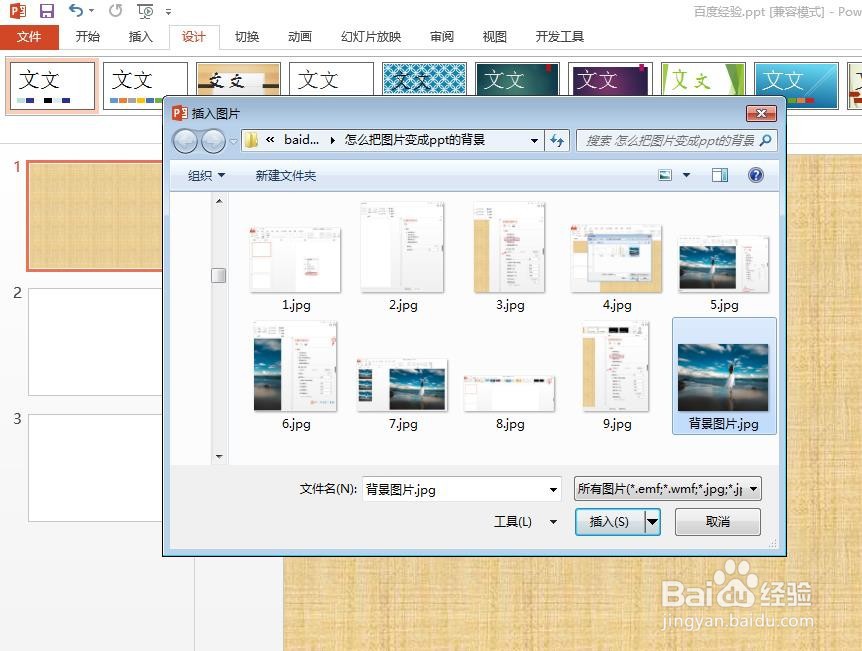
Task: Expand the 插入 button's split dropdown arrow
Action: (x=653, y=521)
